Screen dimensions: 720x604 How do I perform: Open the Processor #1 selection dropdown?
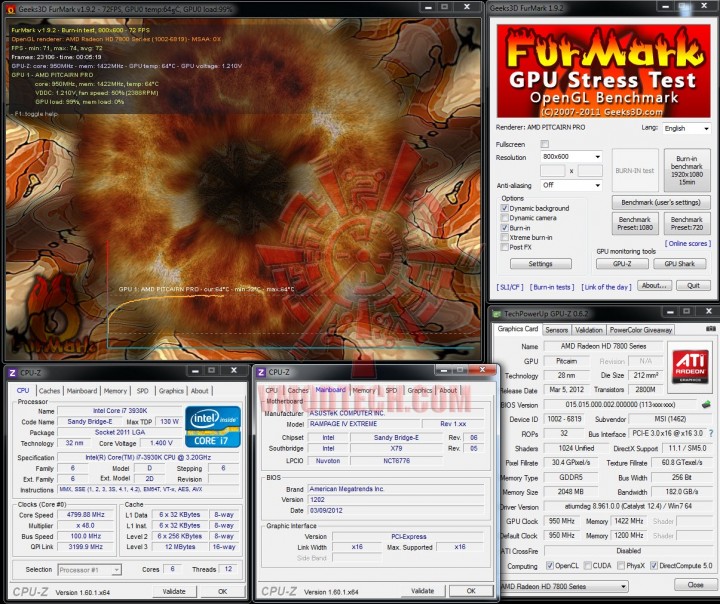[x=90, y=570]
